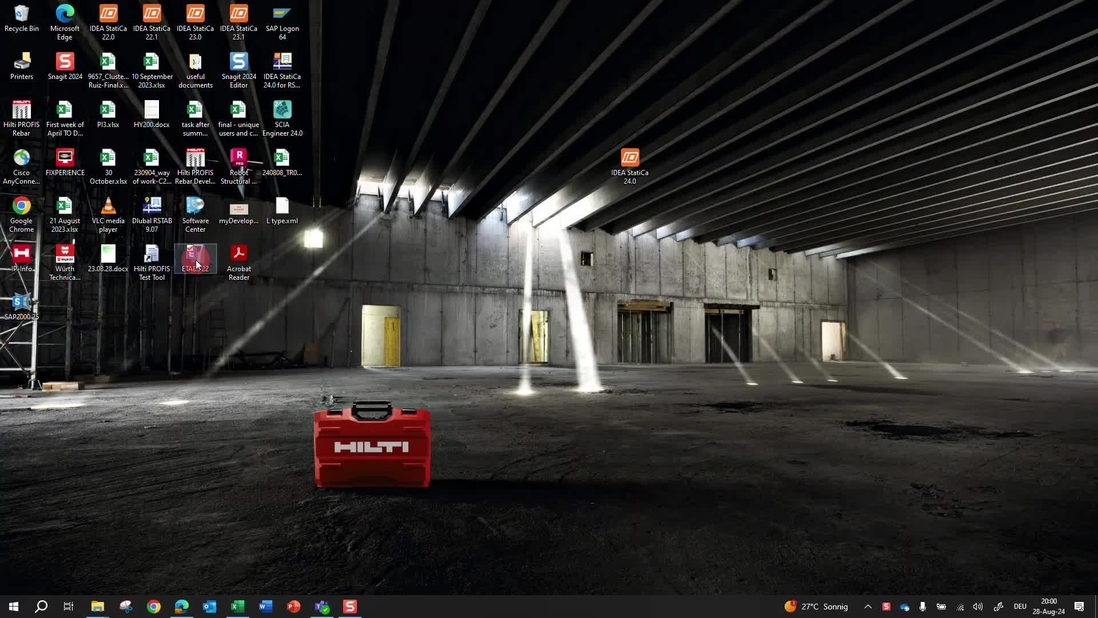Select the IDEA StatiCa 24.0 shortcut

(x=630, y=167)
